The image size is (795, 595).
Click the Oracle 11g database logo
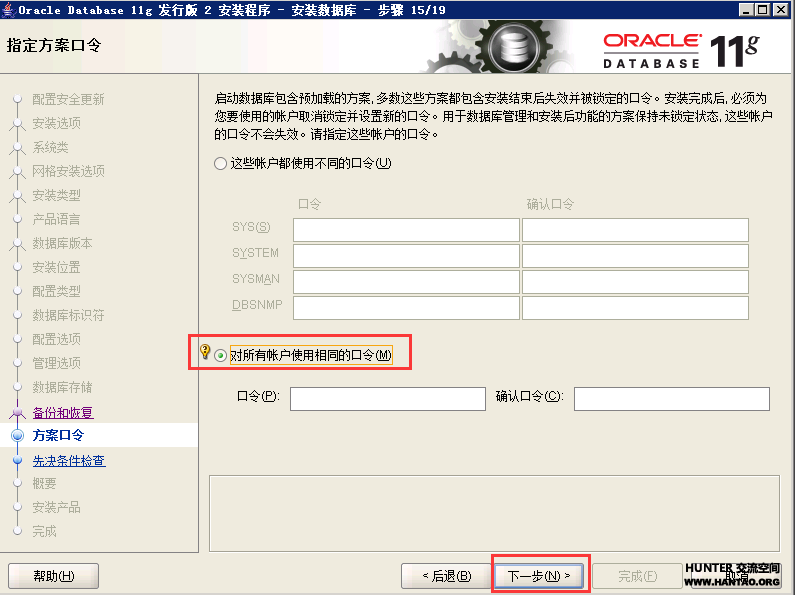tap(682, 48)
